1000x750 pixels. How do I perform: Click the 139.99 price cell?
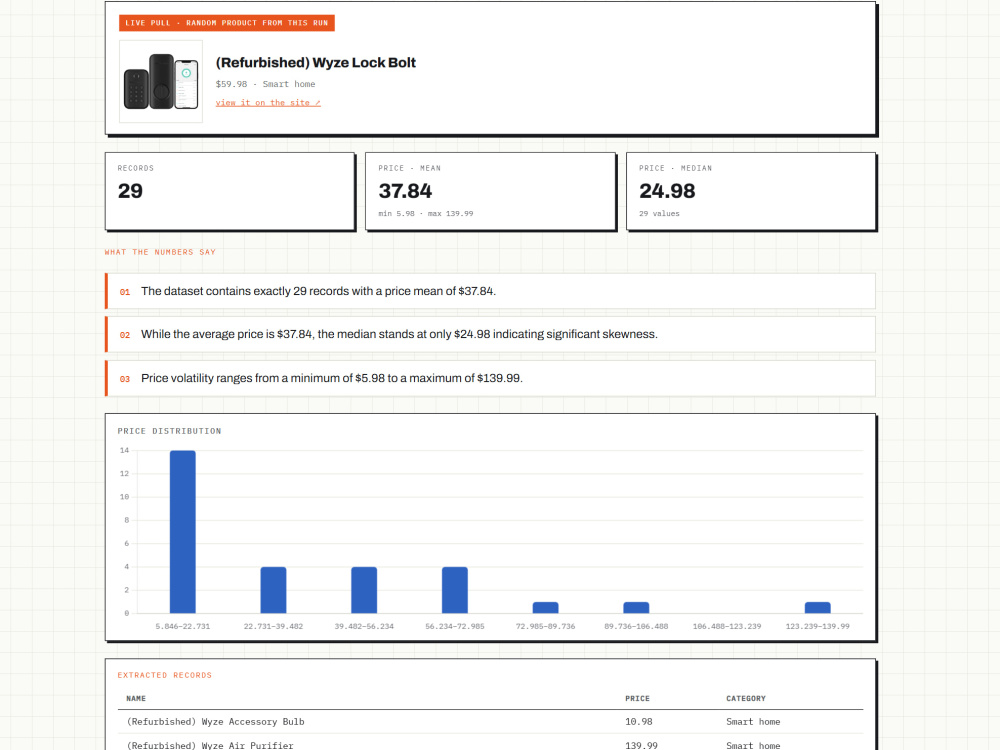641,745
